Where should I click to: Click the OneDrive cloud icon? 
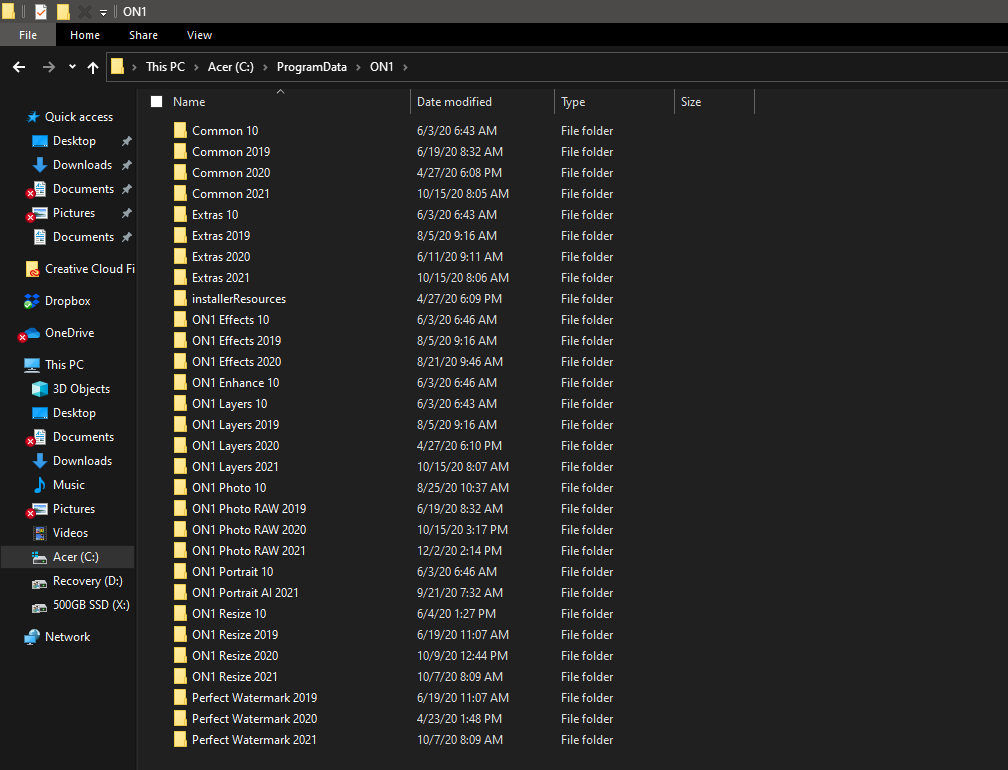pos(32,333)
